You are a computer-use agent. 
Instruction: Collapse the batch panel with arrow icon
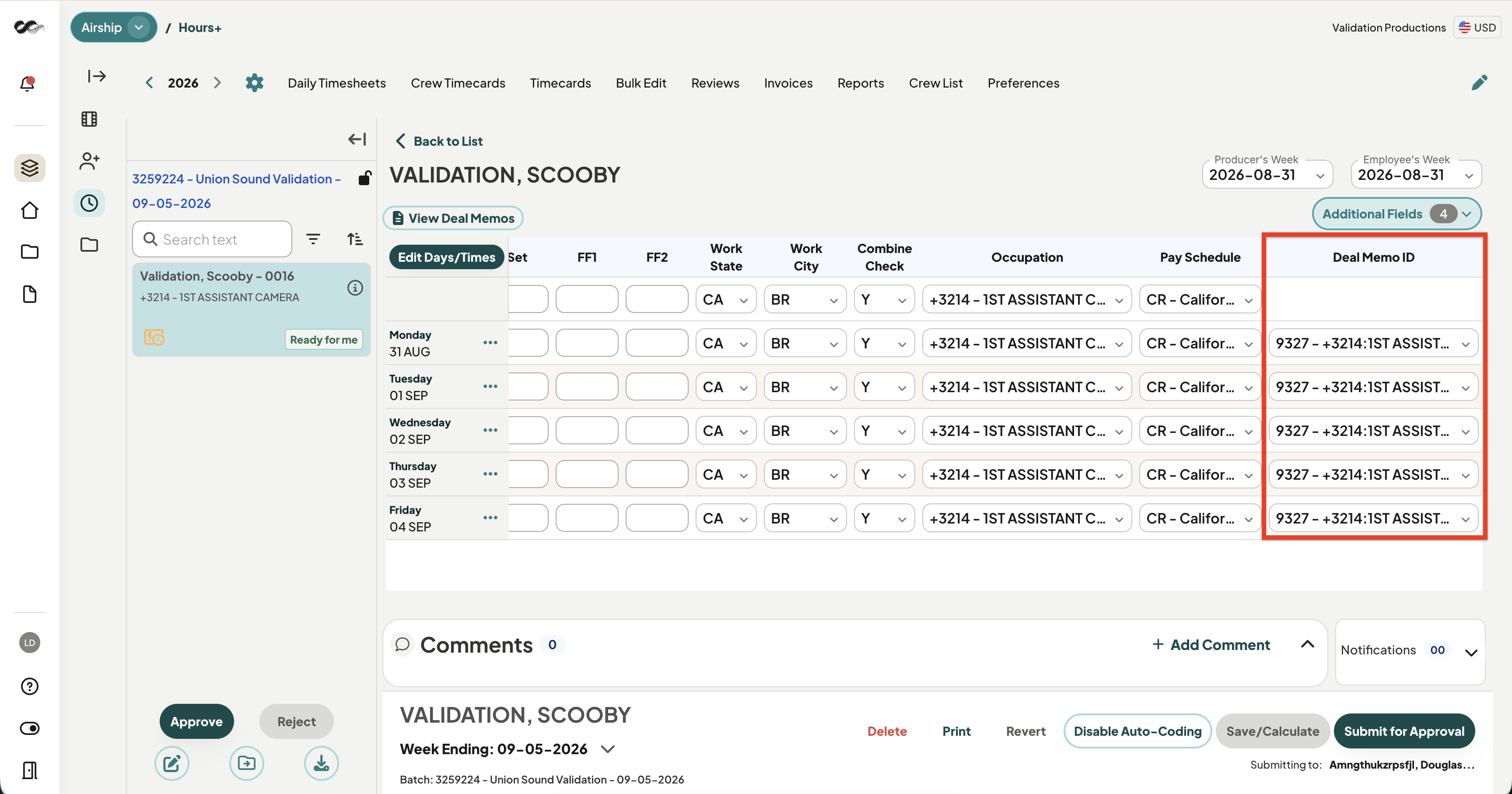click(x=357, y=139)
